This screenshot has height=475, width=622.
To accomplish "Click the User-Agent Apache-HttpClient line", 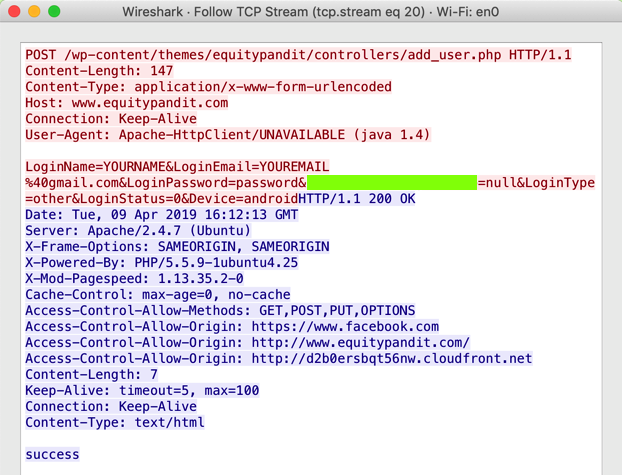I will click(x=230, y=134).
